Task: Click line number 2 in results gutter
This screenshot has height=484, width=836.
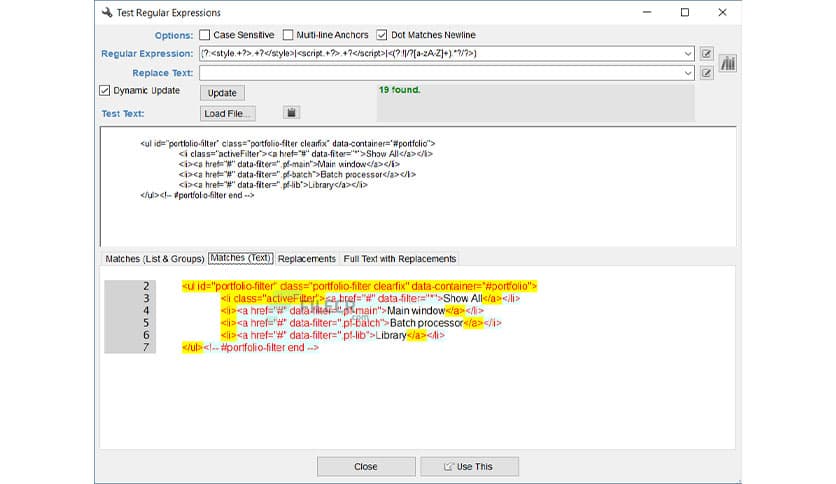Action: pyautogui.click(x=146, y=286)
